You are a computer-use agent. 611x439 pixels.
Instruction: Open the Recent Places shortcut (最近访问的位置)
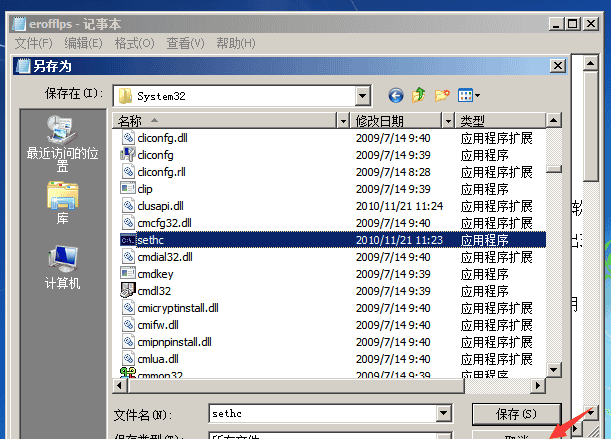pyautogui.click(x=62, y=143)
